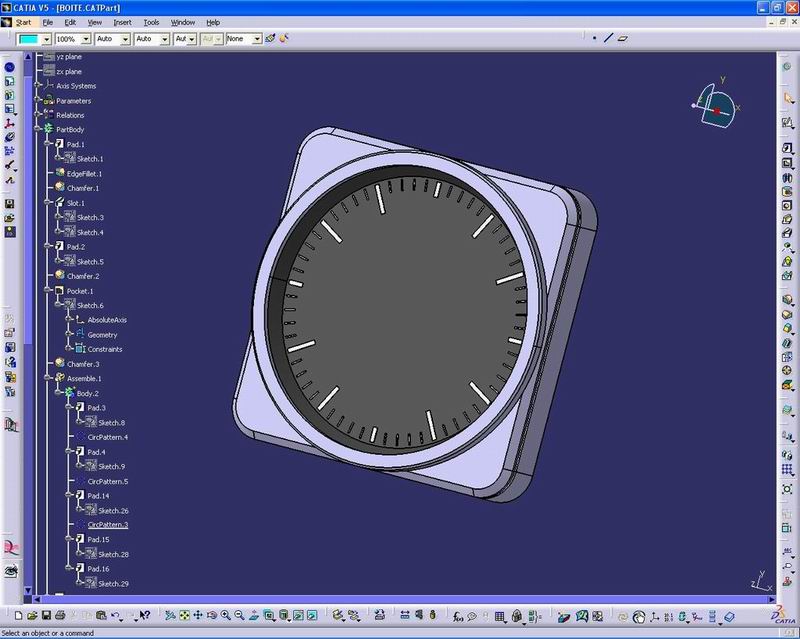
Task: Save the part with the floppy disk icon
Action: pos(46,616)
